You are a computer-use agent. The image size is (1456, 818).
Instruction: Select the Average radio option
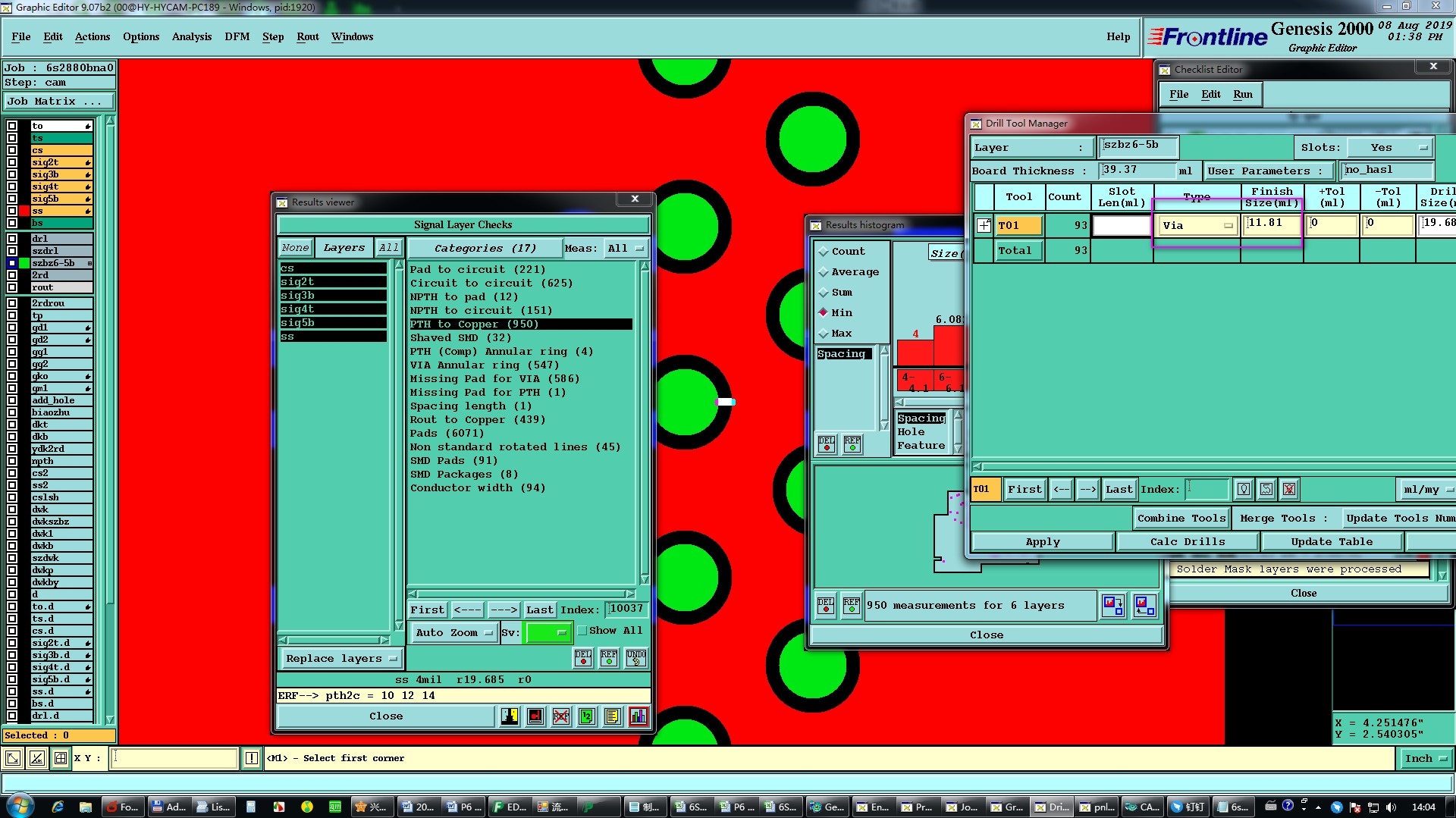(824, 272)
